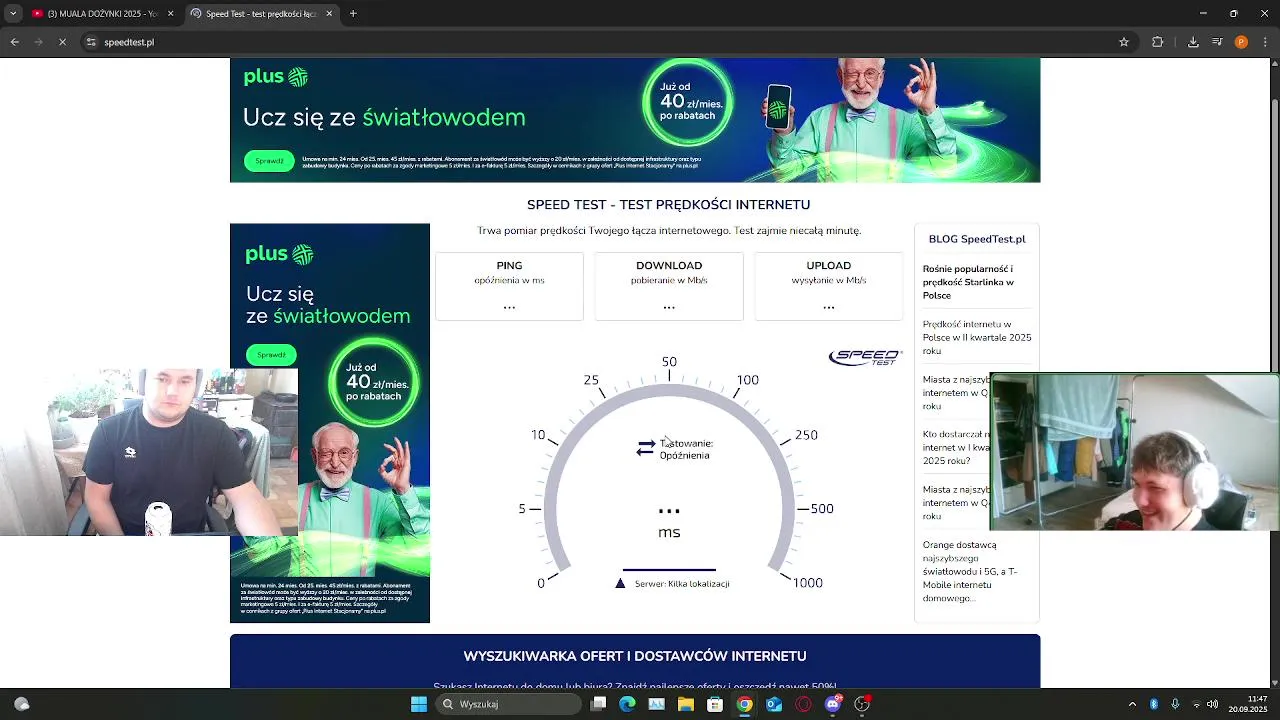Click Sprawdź button in top Plus banner
This screenshot has width=1280, height=720.
269,161
